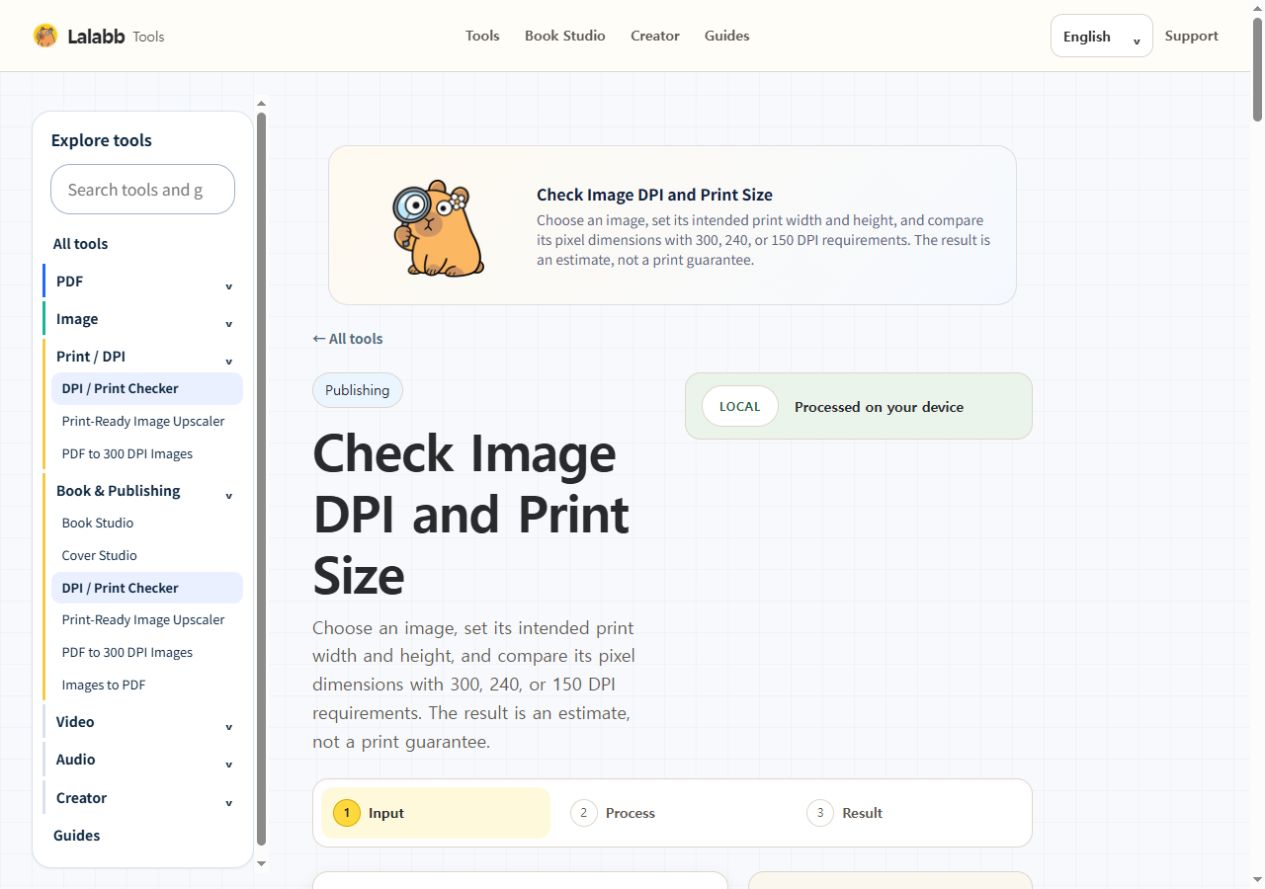Open Images to PDF in the sidebar
The height and width of the screenshot is (889, 1265).
click(104, 685)
